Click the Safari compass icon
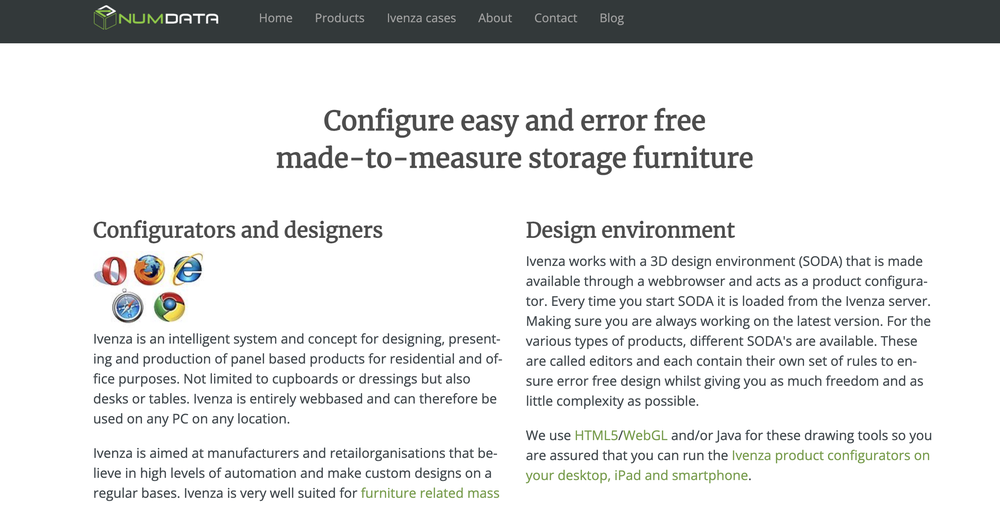 click(x=128, y=306)
